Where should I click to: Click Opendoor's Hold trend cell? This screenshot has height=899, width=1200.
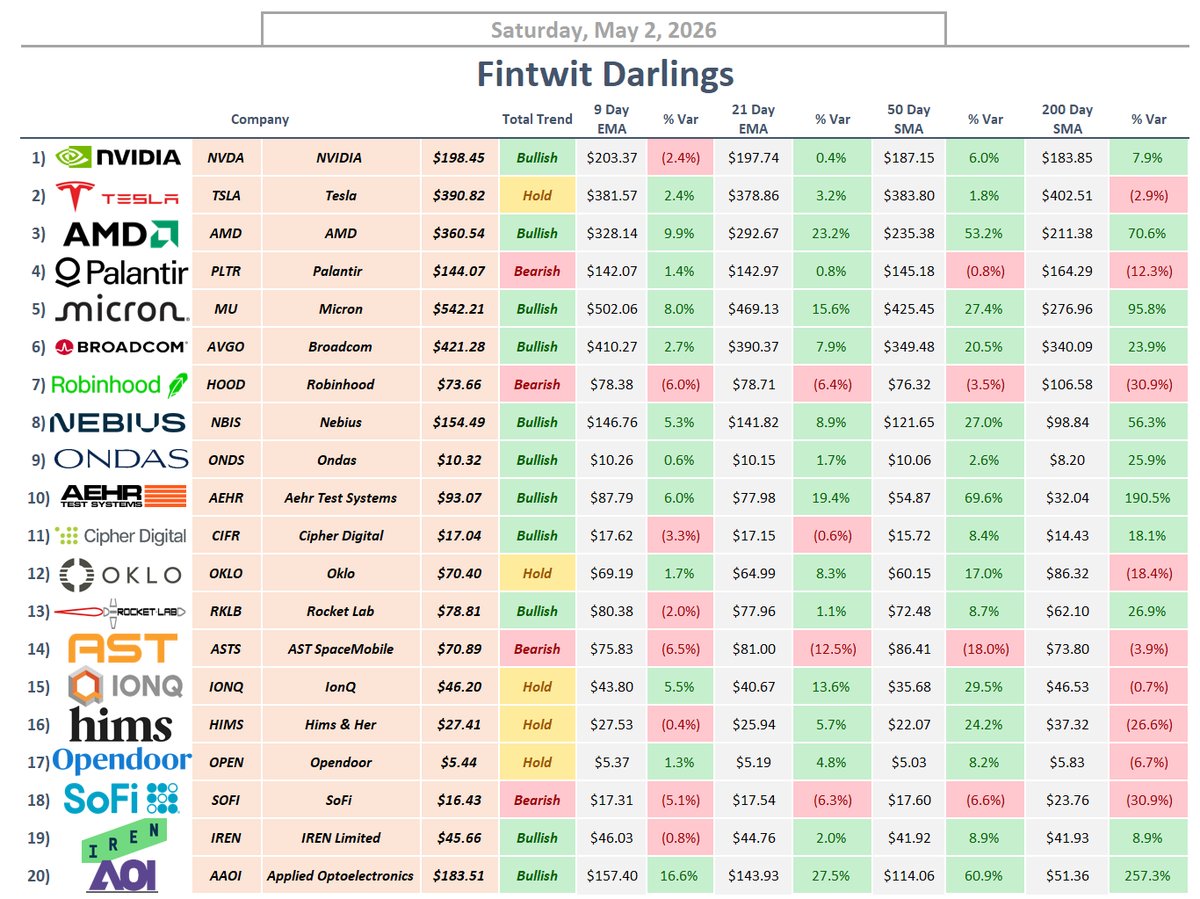pos(537,762)
